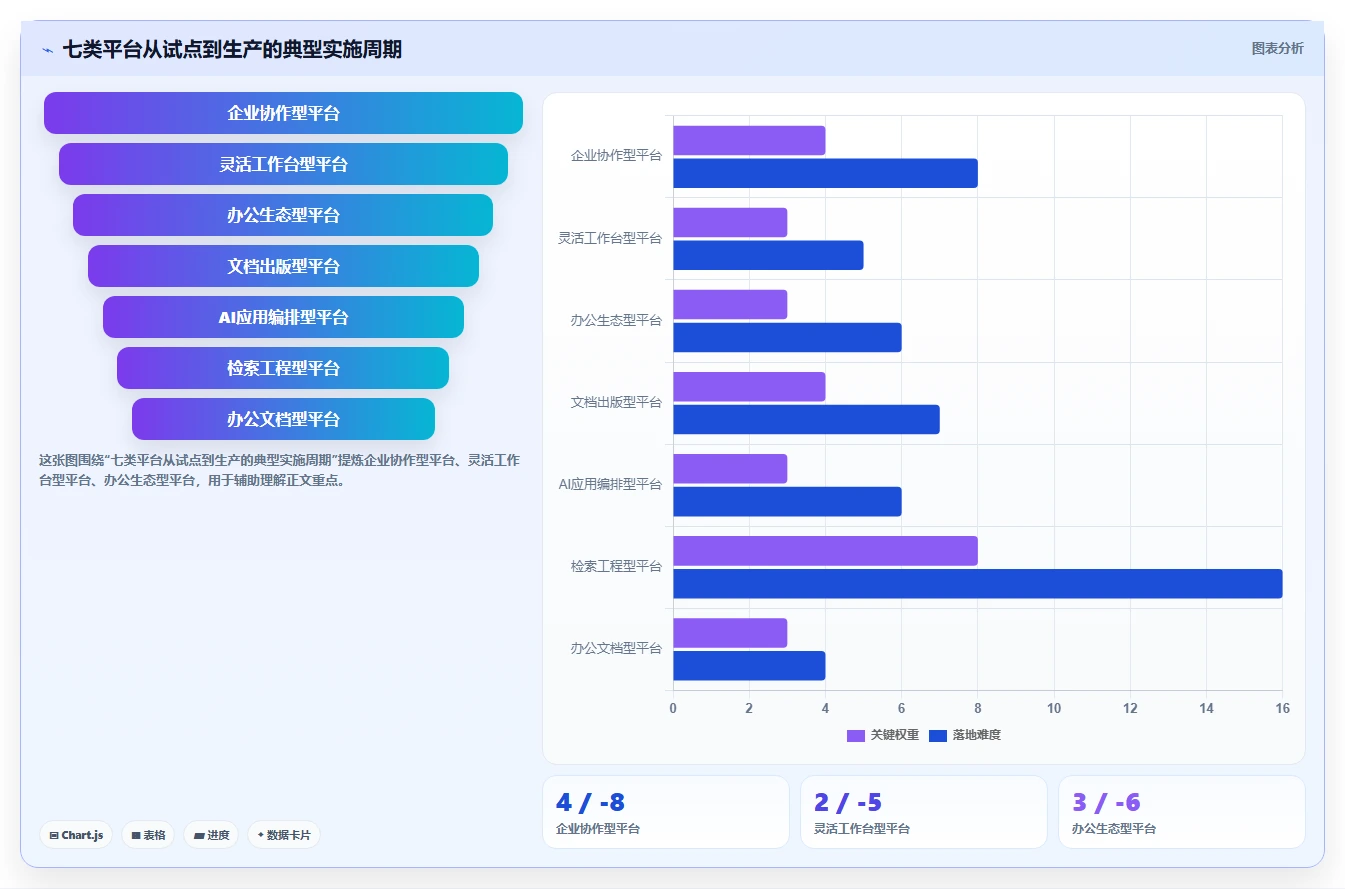Screen dimensions: 1345x889
Task: Click the purple 关键权重 bar for 文档出版型平台
Action: click(x=749, y=387)
